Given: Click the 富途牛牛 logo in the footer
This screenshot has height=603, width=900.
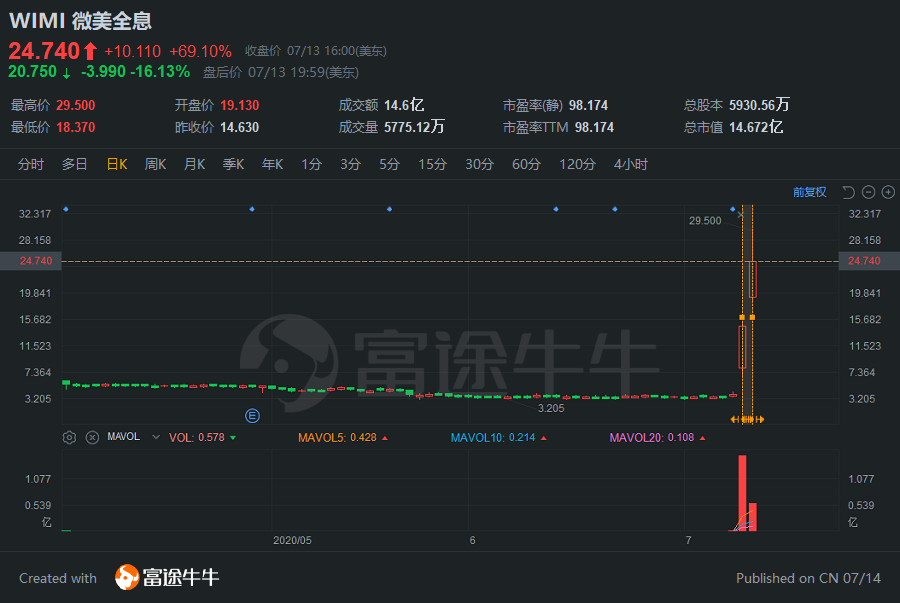Looking at the screenshot, I should tap(167, 577).
